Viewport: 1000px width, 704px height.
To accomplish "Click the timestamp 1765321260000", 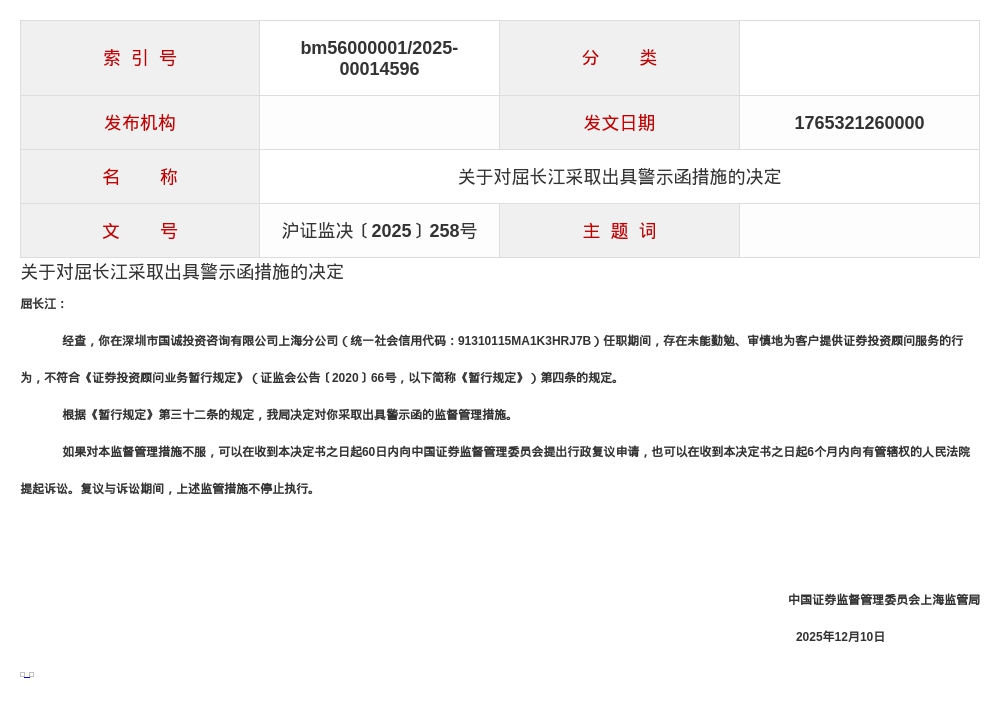I will point(859,122).
